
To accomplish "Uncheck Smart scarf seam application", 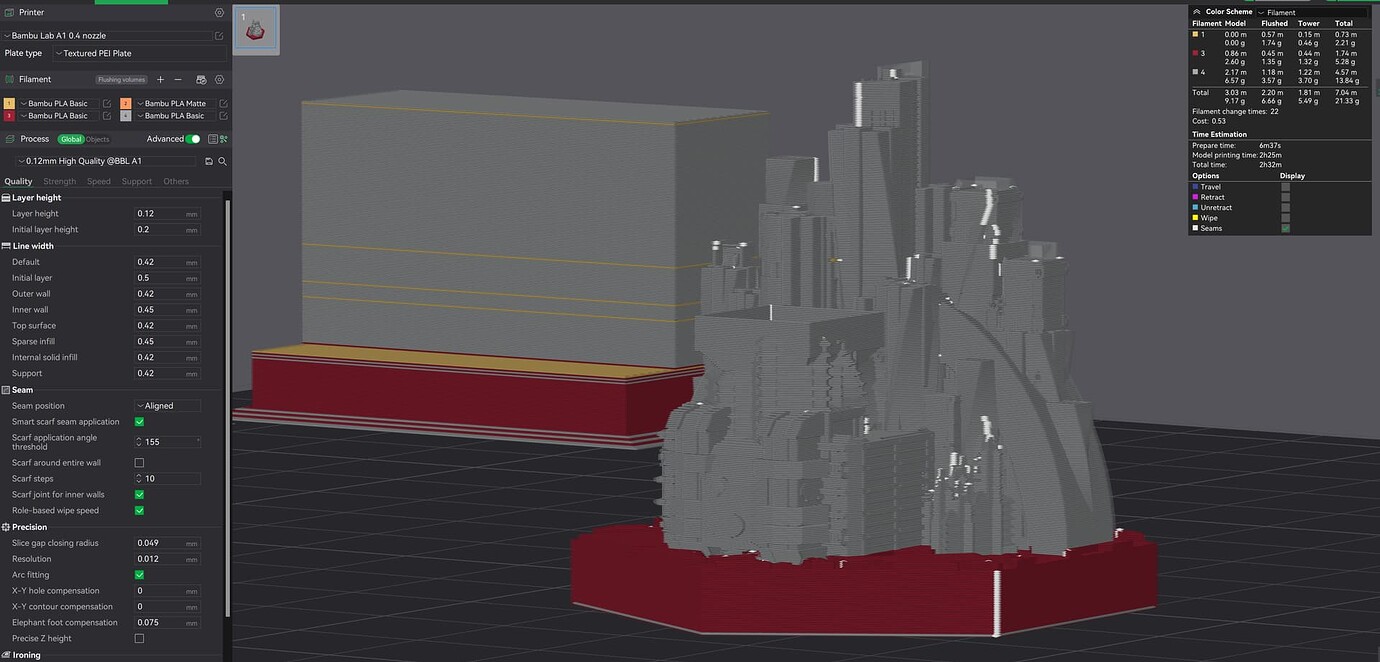I will 139,422.
